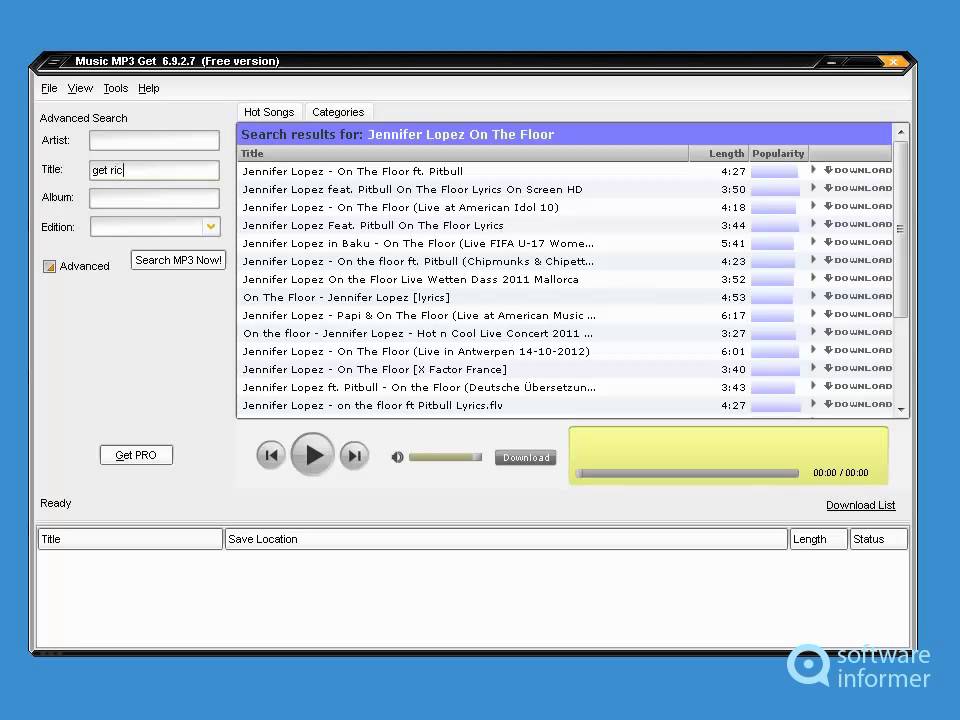
Task: Skip to previous track
Action: coord(271,456)
